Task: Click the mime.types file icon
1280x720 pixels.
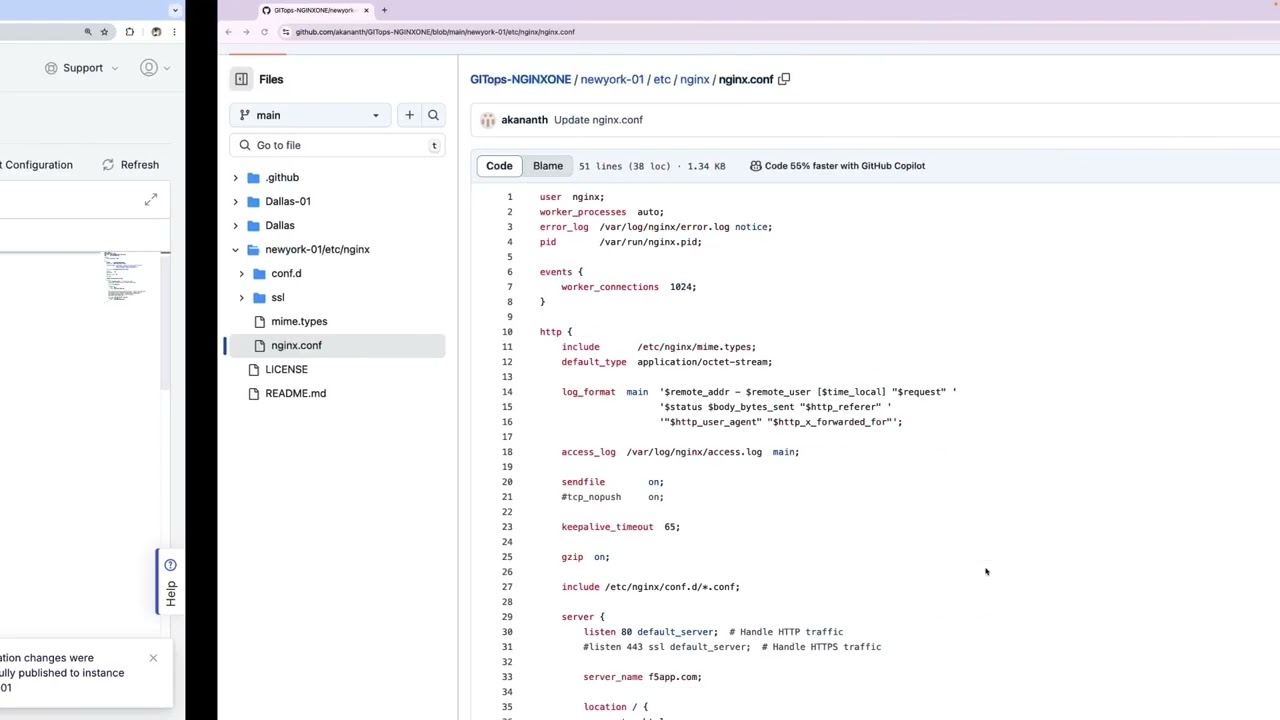Action: click(x=259, y=321)
